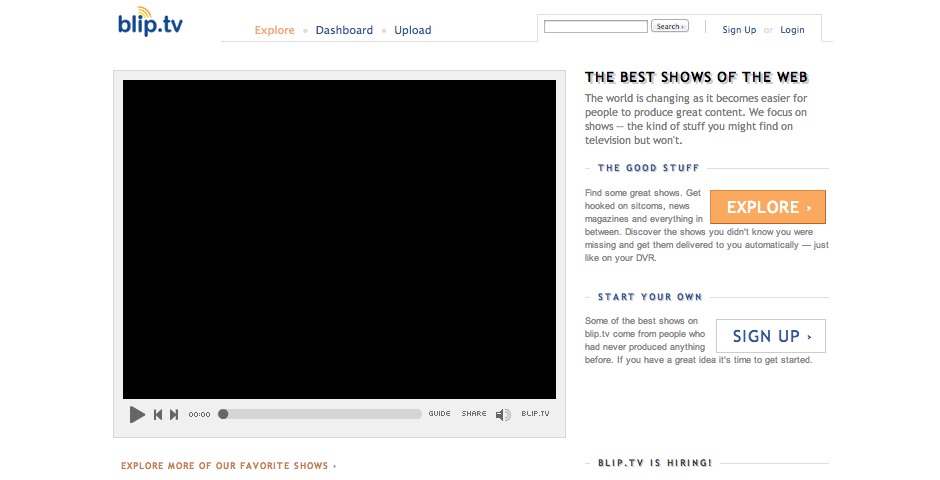940x480 pixels.
Task: Go to the Explore navigation tab
Action: [x=275, y=30]
